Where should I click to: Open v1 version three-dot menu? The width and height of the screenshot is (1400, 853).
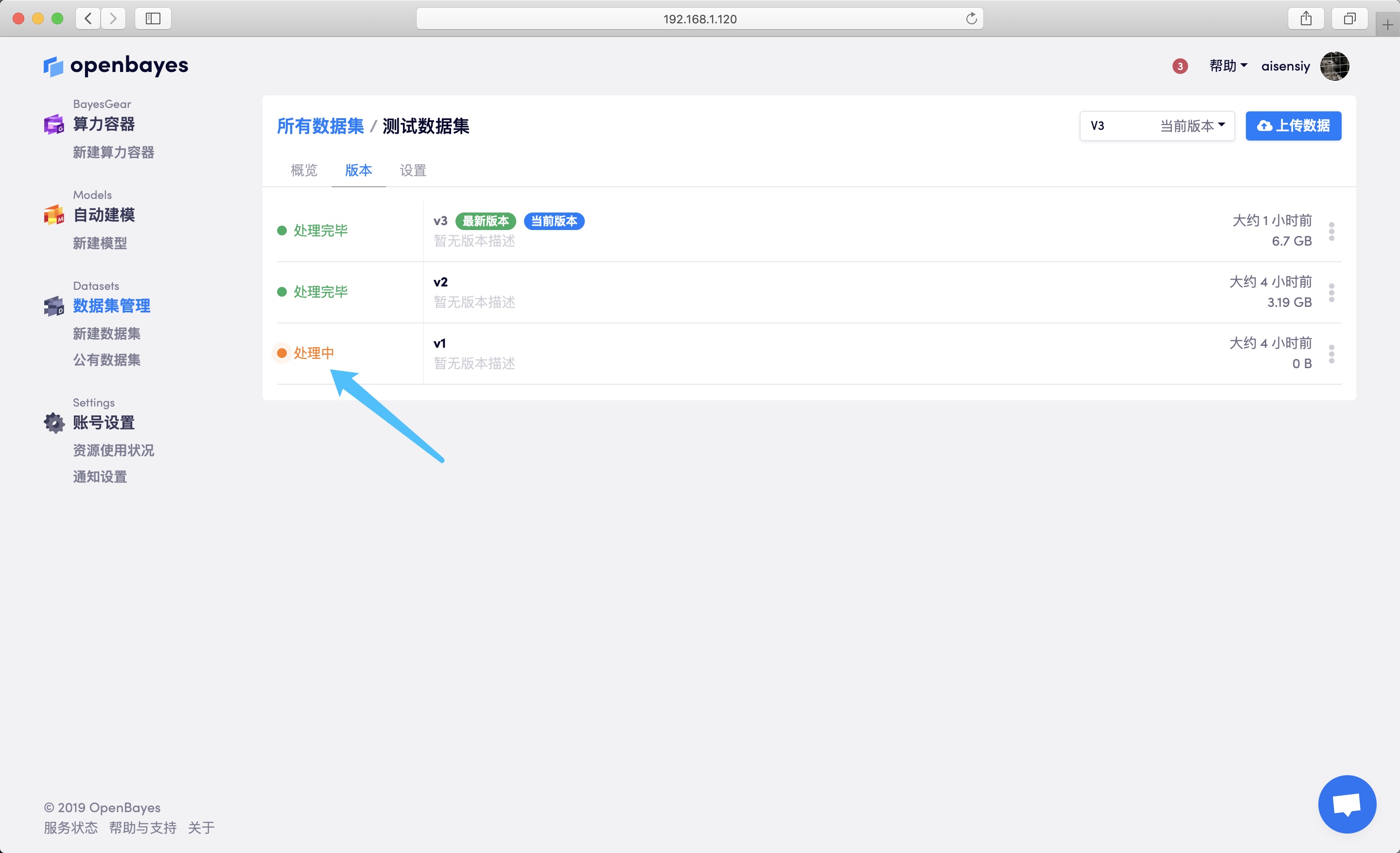tap(1331, 354)
